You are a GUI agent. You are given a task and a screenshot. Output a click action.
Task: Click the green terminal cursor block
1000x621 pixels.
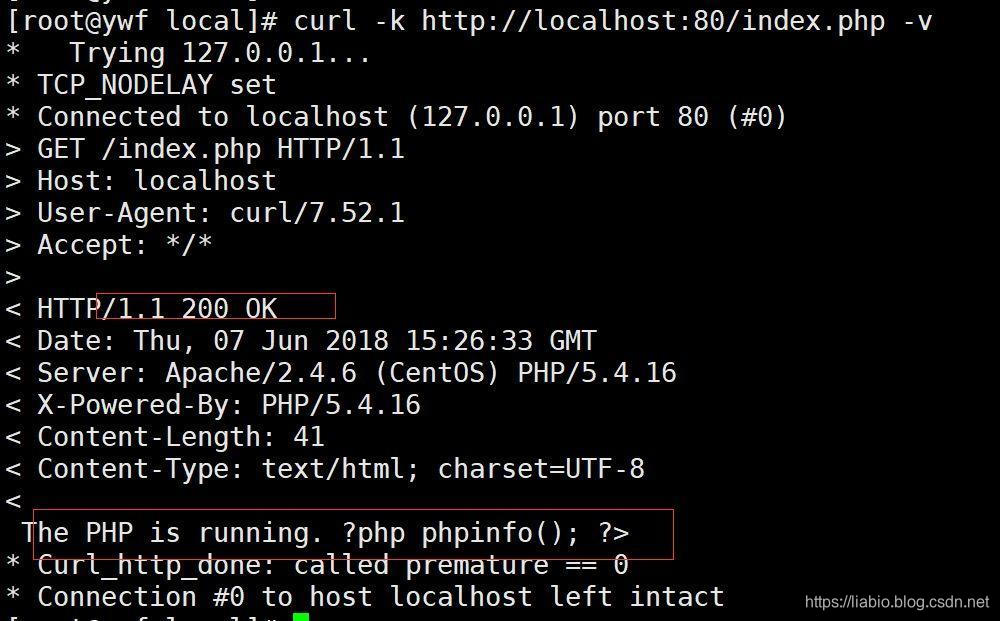[301, 617]
